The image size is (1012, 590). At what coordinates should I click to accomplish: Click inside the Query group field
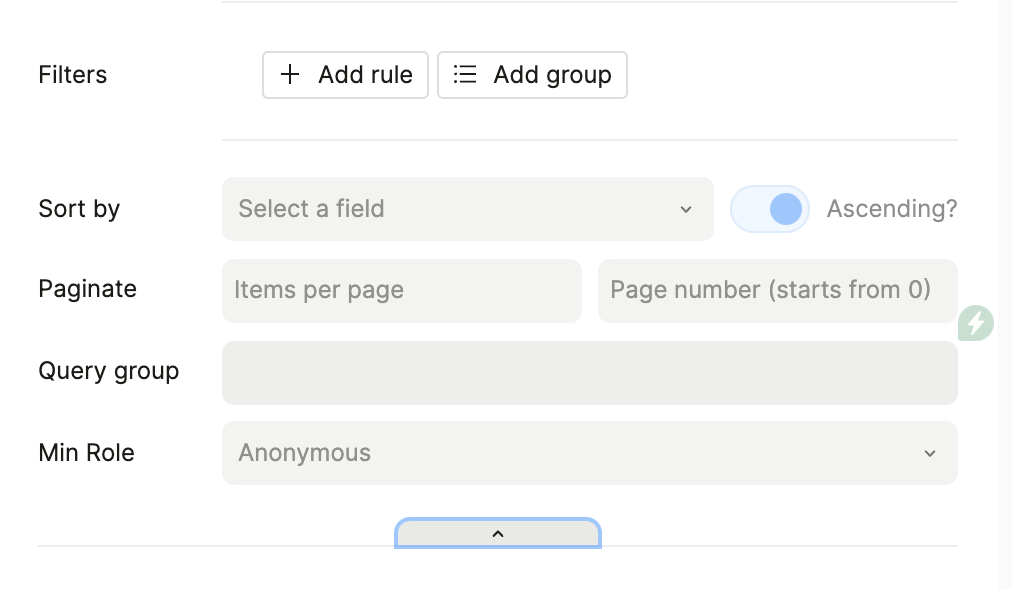(x=589, y=373)
